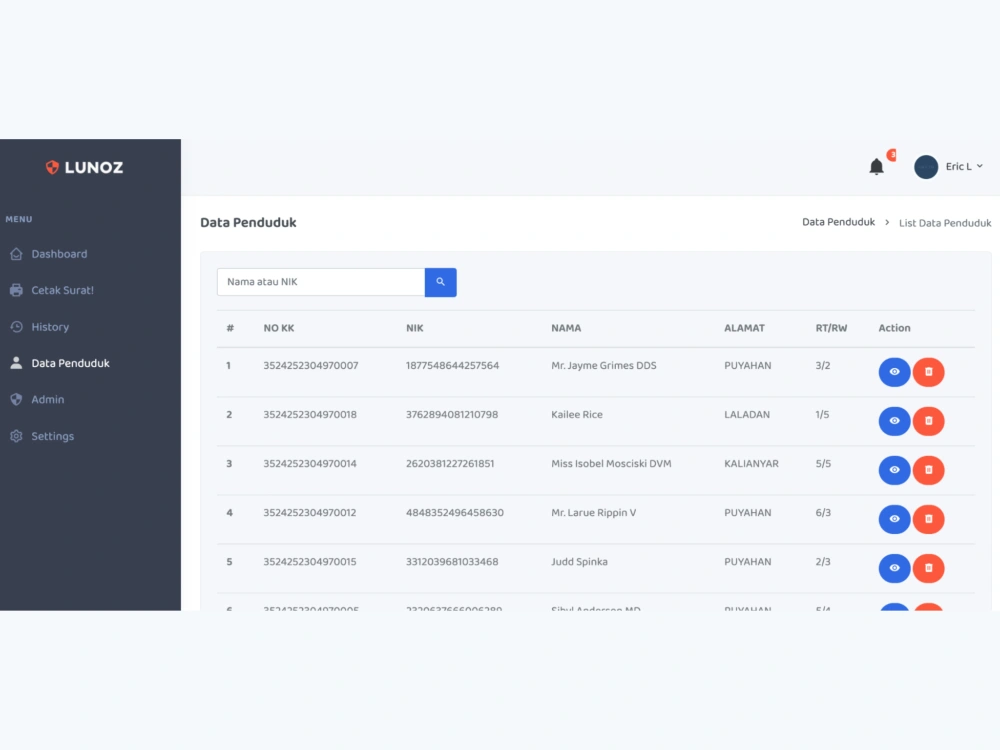Delete the Mr. Jayme Grimes DDS row

pyautogui.click(x=929, y=372)
